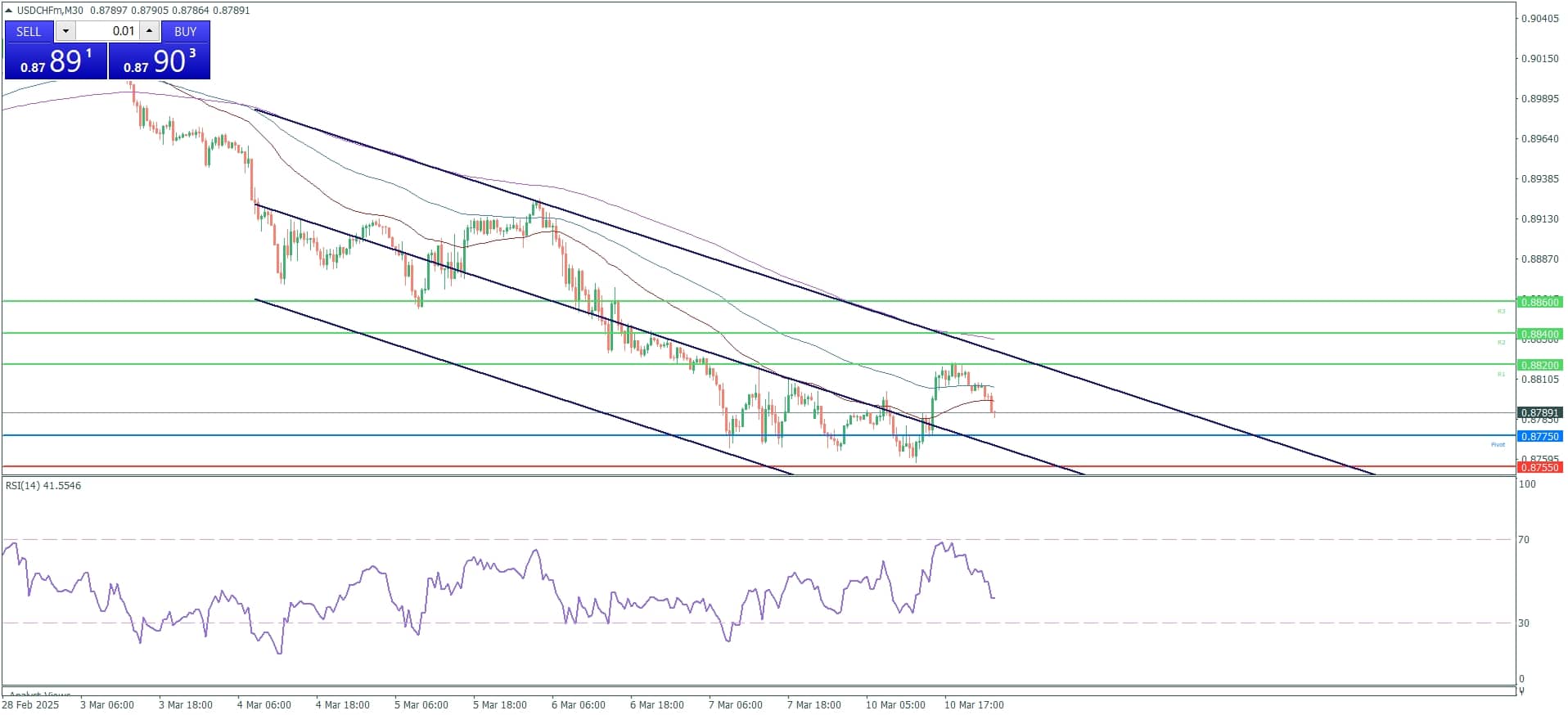
Task: Click the BUY button in one-click trading panel
Action: tap(186, 31)
